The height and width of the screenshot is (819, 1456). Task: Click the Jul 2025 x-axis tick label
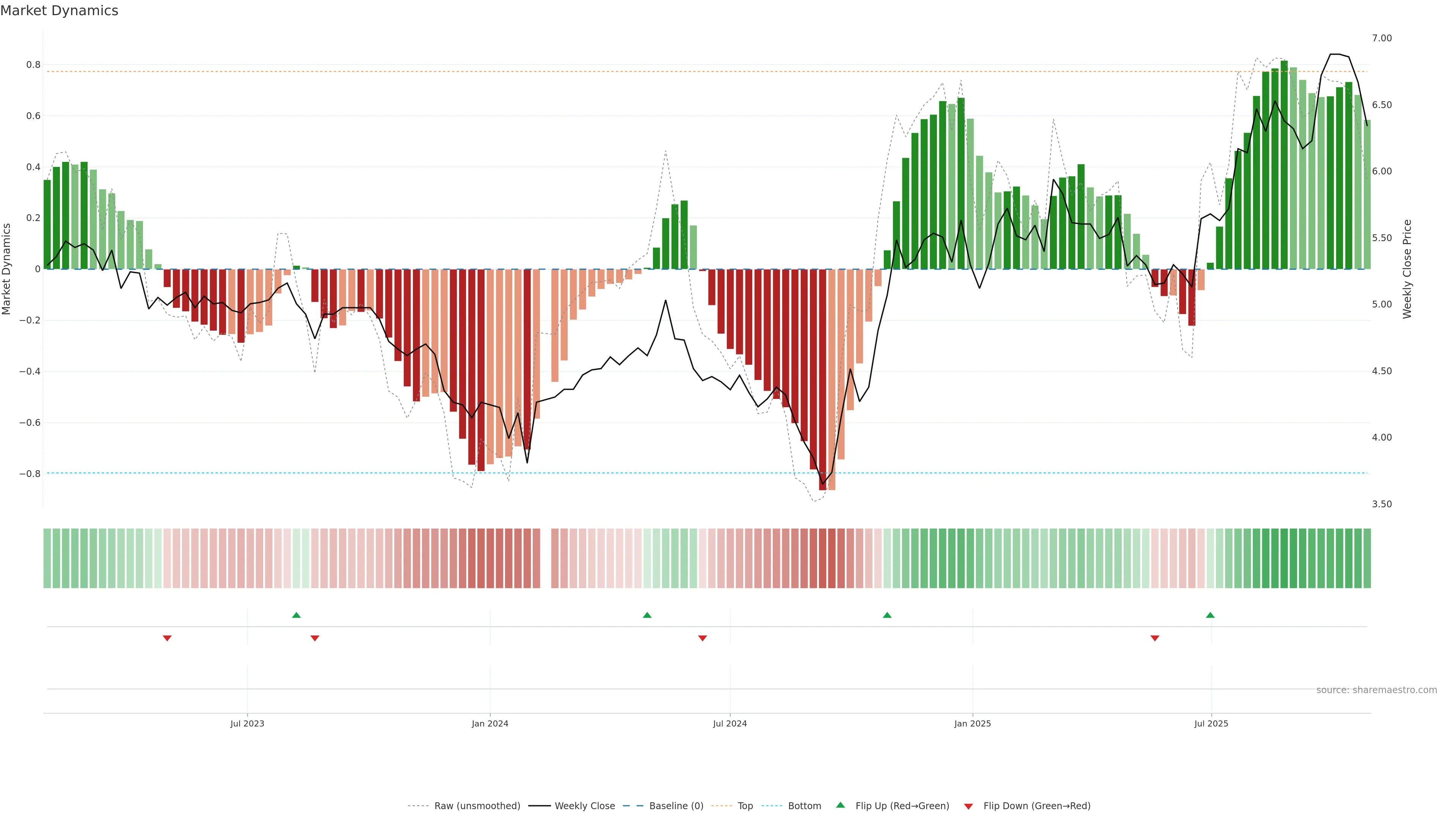point(1211,723)
